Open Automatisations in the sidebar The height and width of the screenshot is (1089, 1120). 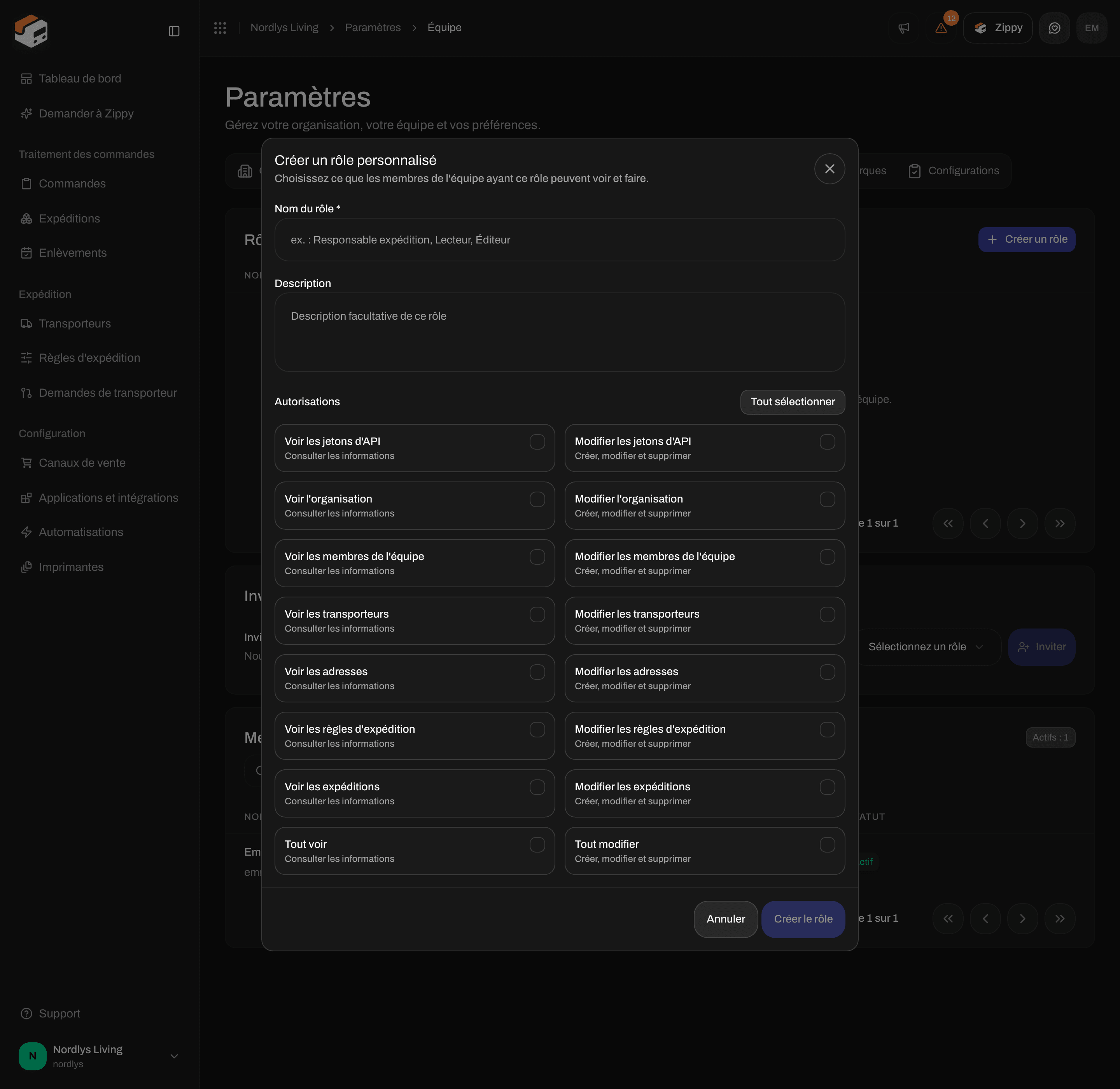pyautogui.click(x=72, y=532)
